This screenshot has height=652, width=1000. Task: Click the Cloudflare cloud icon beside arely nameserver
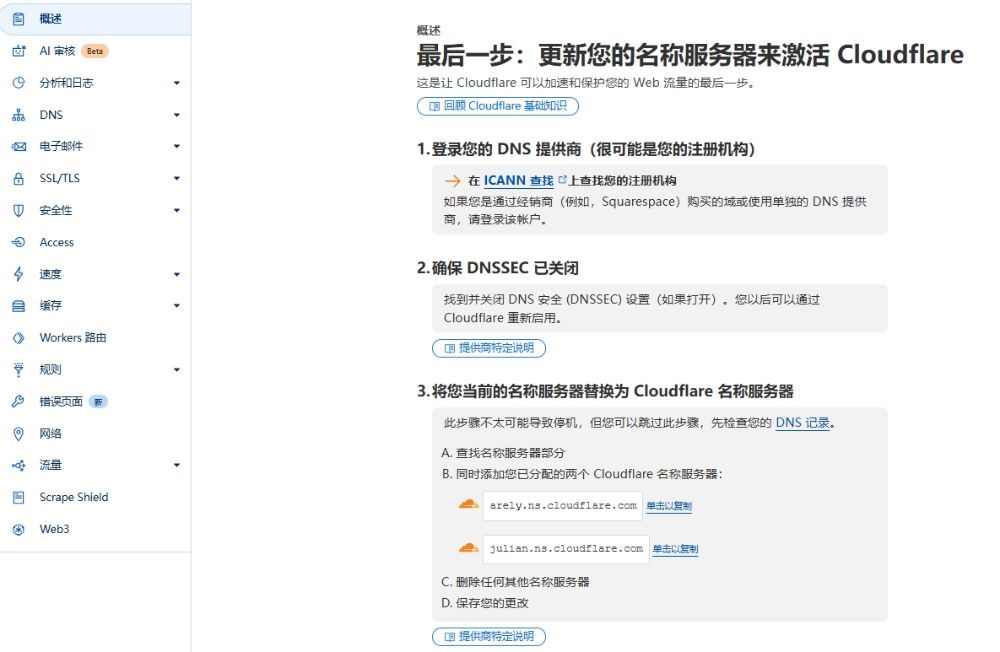pos(469,505)
